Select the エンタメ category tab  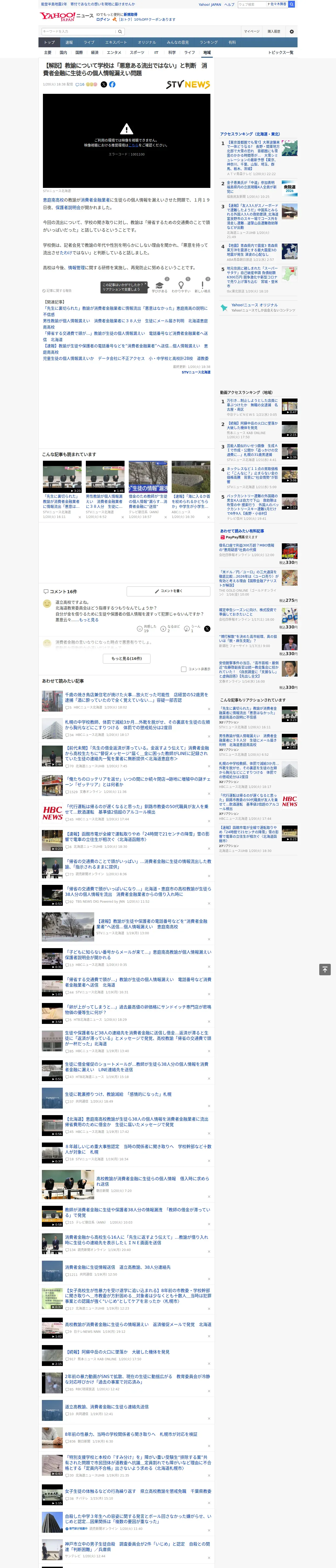tap(114, 52)
